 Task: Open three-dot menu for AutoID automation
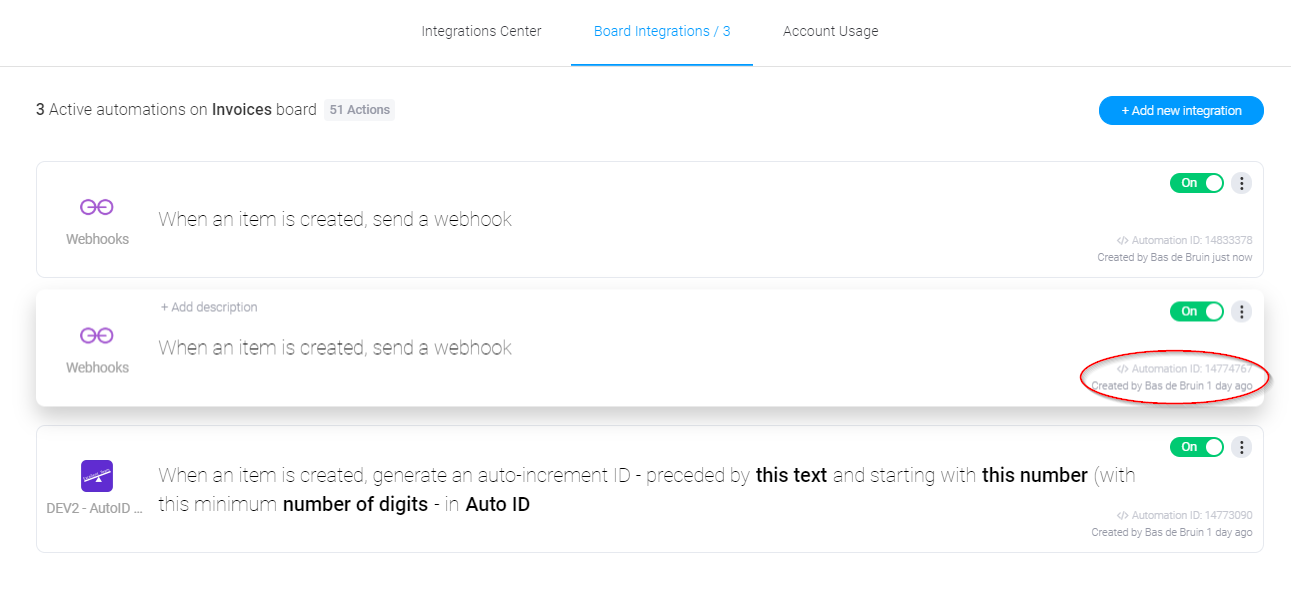pos(1241,447)
